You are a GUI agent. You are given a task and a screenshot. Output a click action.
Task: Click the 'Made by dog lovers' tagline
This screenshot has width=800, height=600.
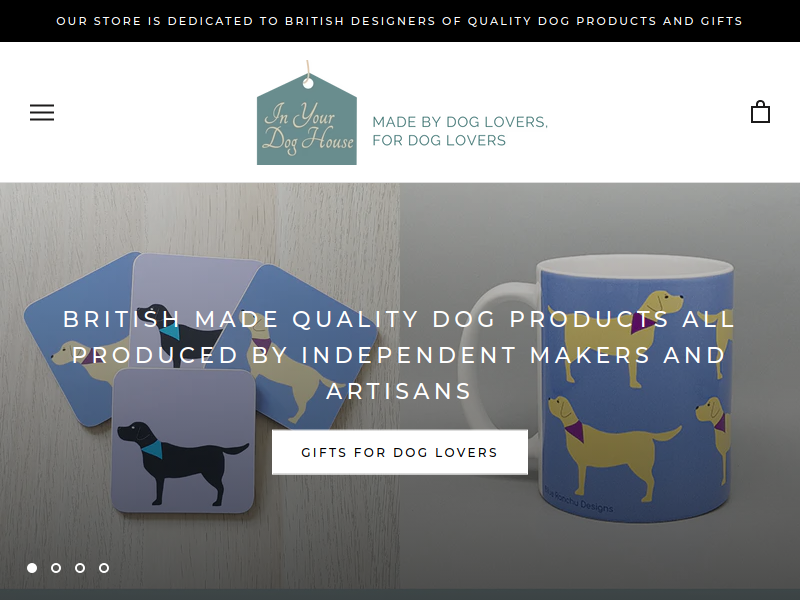[460, 131]
